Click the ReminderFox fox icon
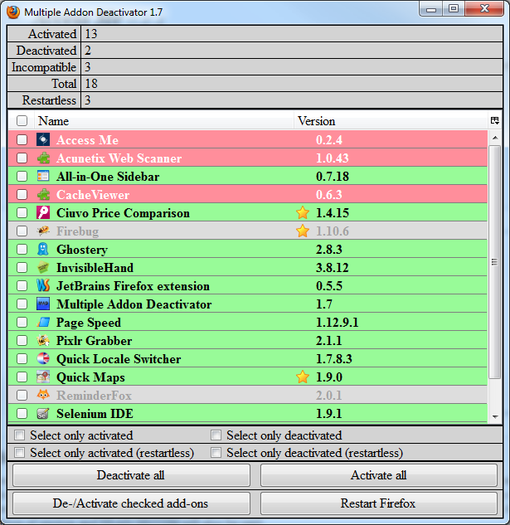 click(43, 395)
